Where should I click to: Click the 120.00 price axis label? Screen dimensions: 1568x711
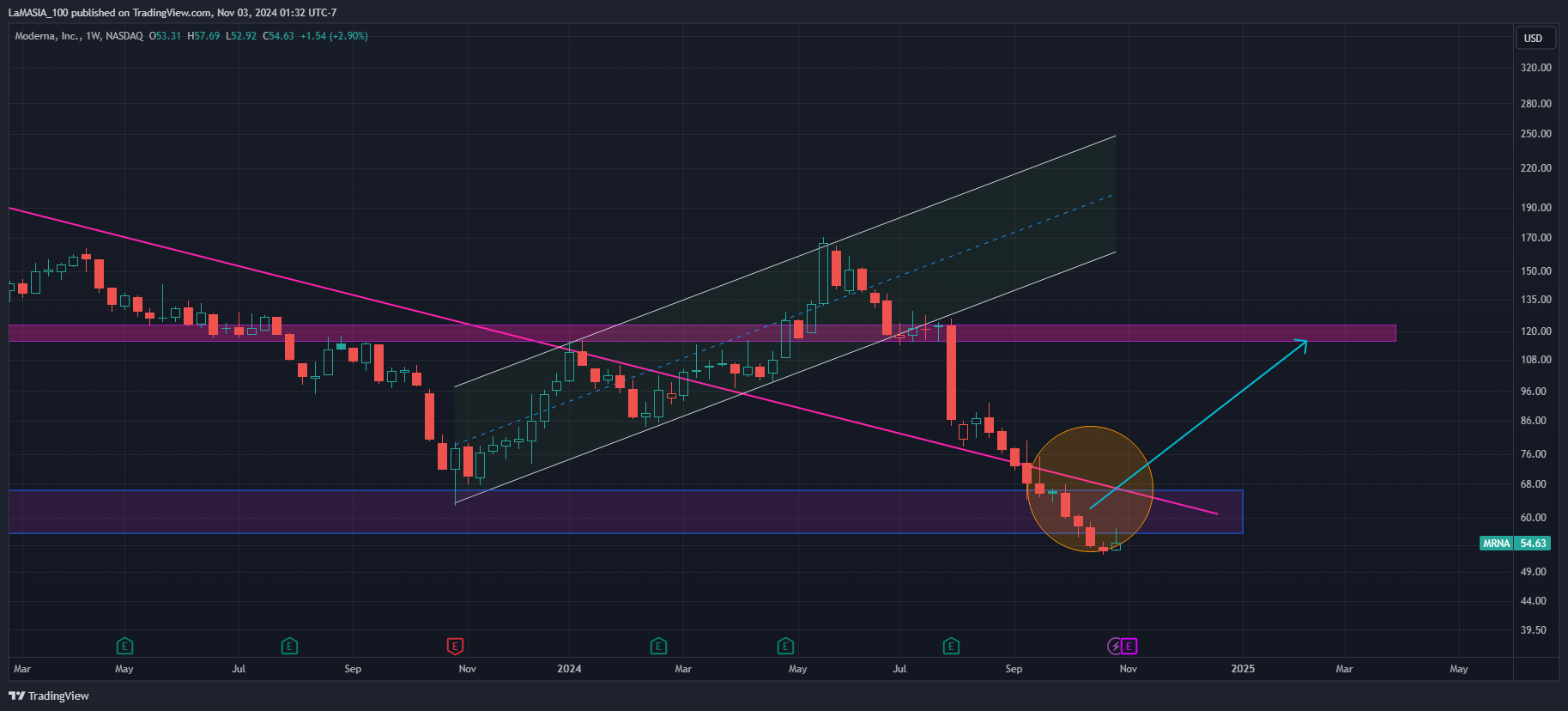pos(1536,331)
